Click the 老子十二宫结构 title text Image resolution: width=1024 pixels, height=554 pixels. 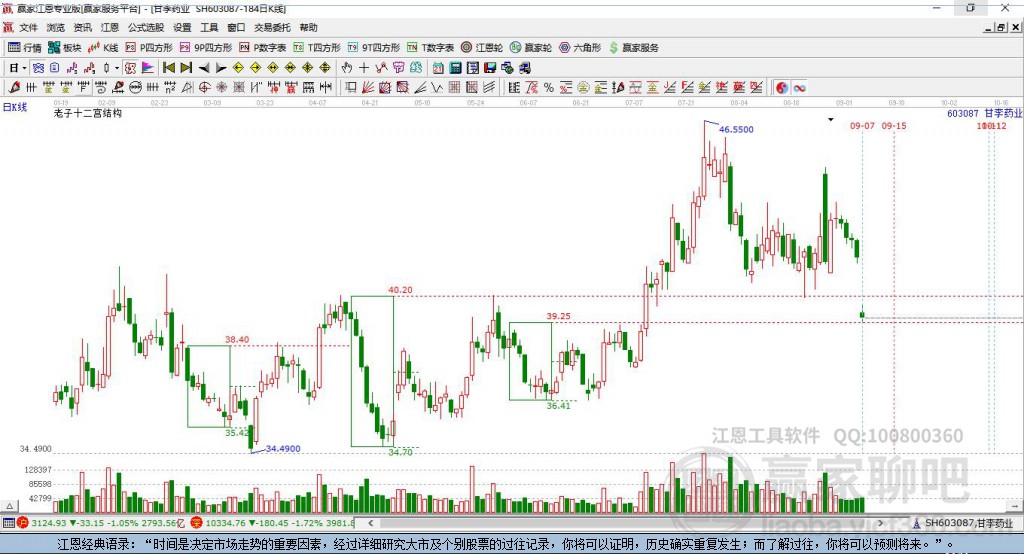pos(88,113)
